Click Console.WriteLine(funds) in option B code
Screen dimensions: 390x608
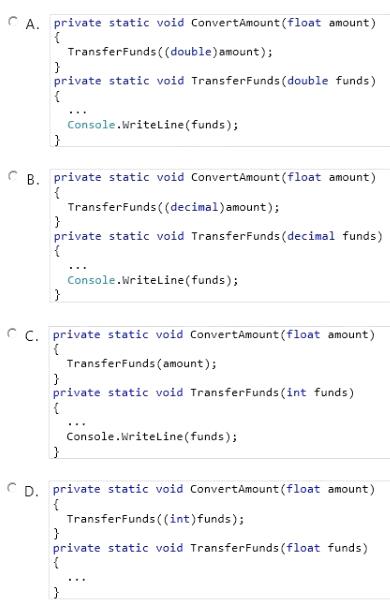[x=153, y=280]
